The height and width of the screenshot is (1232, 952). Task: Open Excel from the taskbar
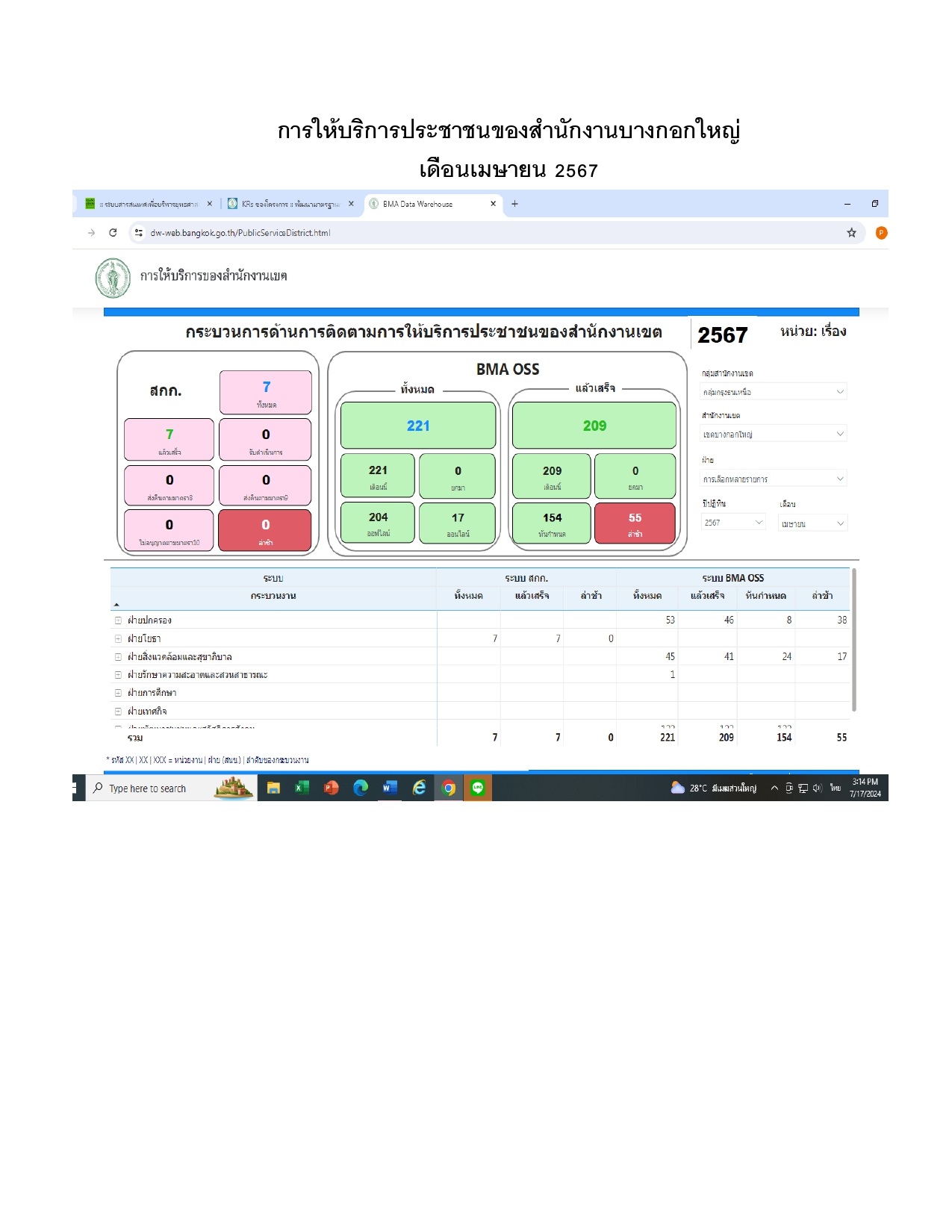302,788
